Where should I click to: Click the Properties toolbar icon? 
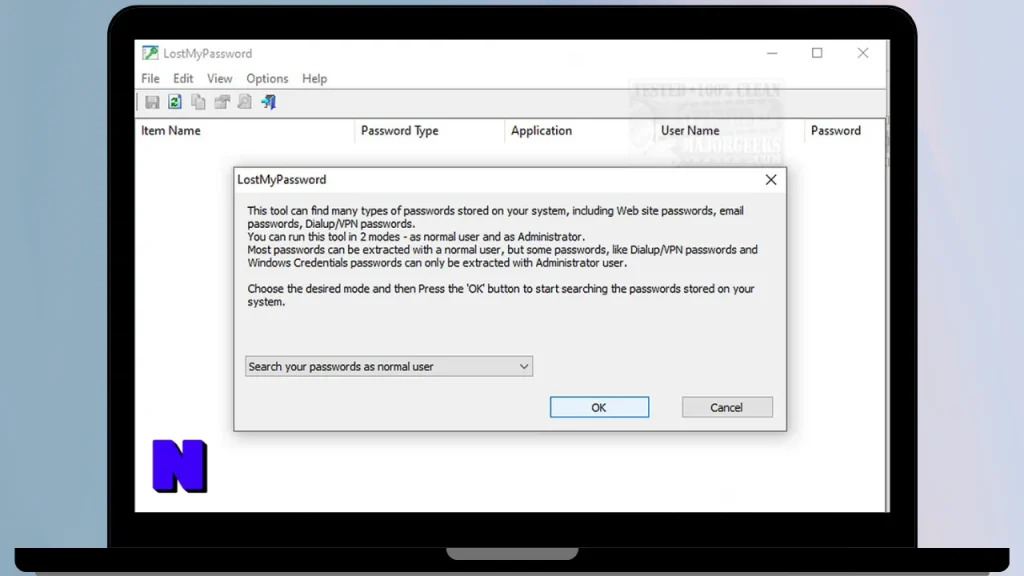222,102
